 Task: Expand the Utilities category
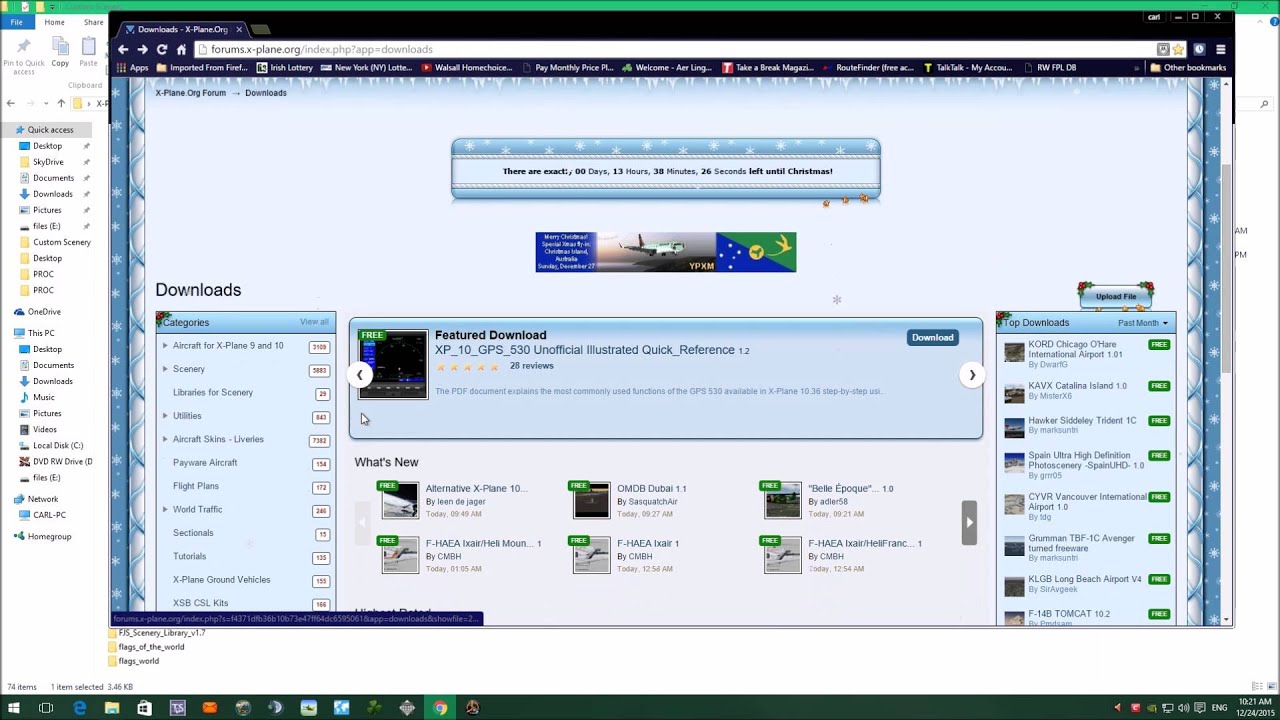click(x=165, y=416)
